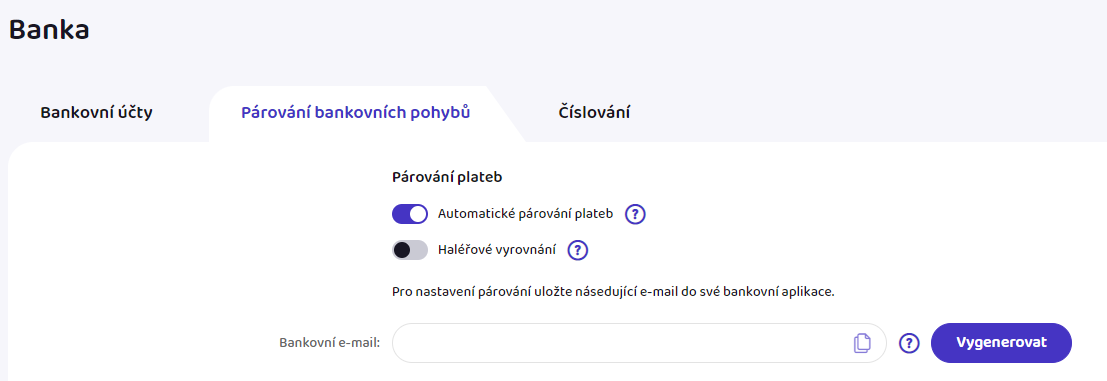This screenshot has width=1107, height=381.
Task: Click the Bankovní e-mail field label
Action: [330, 343]
